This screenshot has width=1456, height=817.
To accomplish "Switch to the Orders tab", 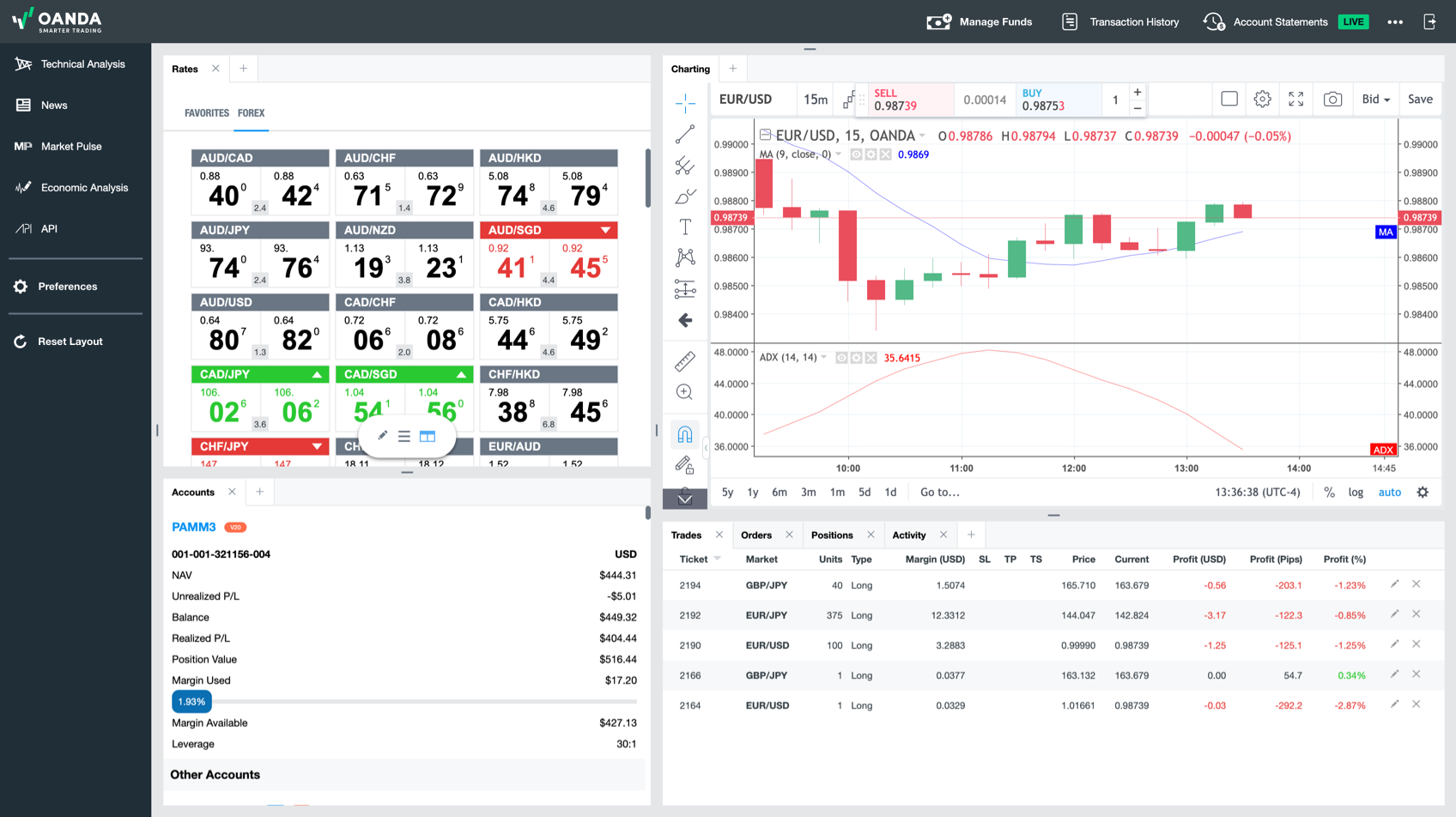I will click(756, 536).
